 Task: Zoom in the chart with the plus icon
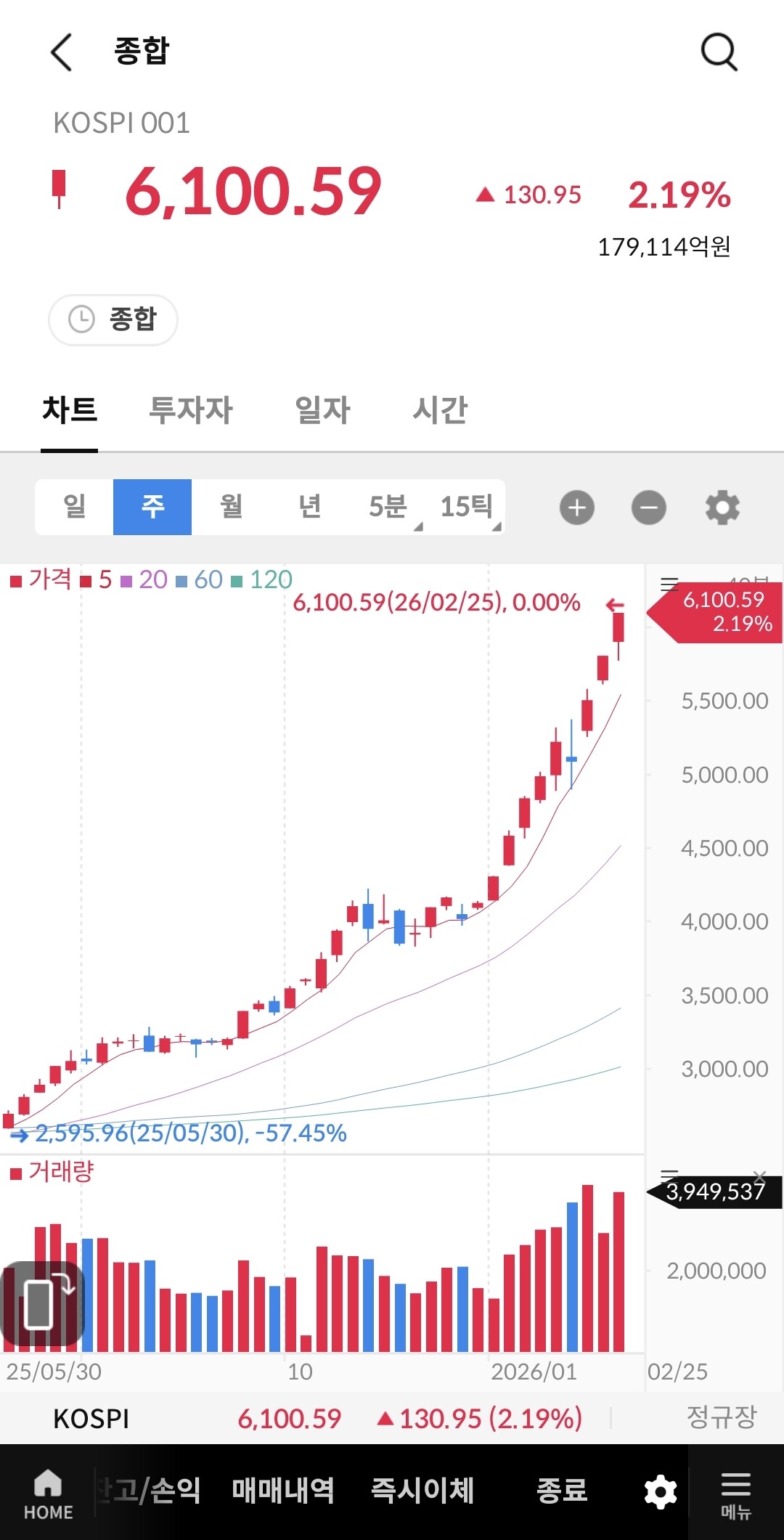pos(577,507)
